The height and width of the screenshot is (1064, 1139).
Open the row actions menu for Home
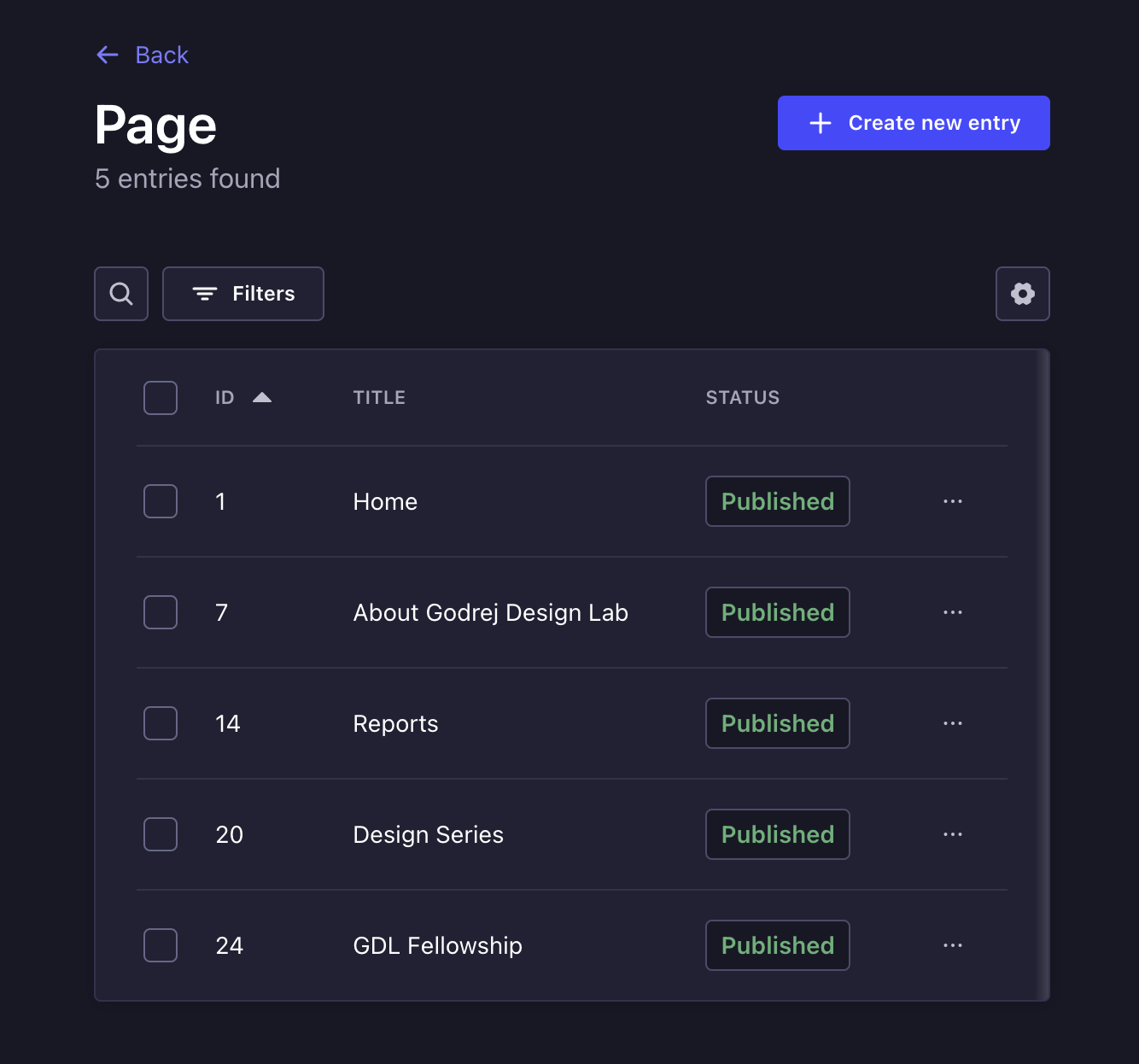pos(953,501)
